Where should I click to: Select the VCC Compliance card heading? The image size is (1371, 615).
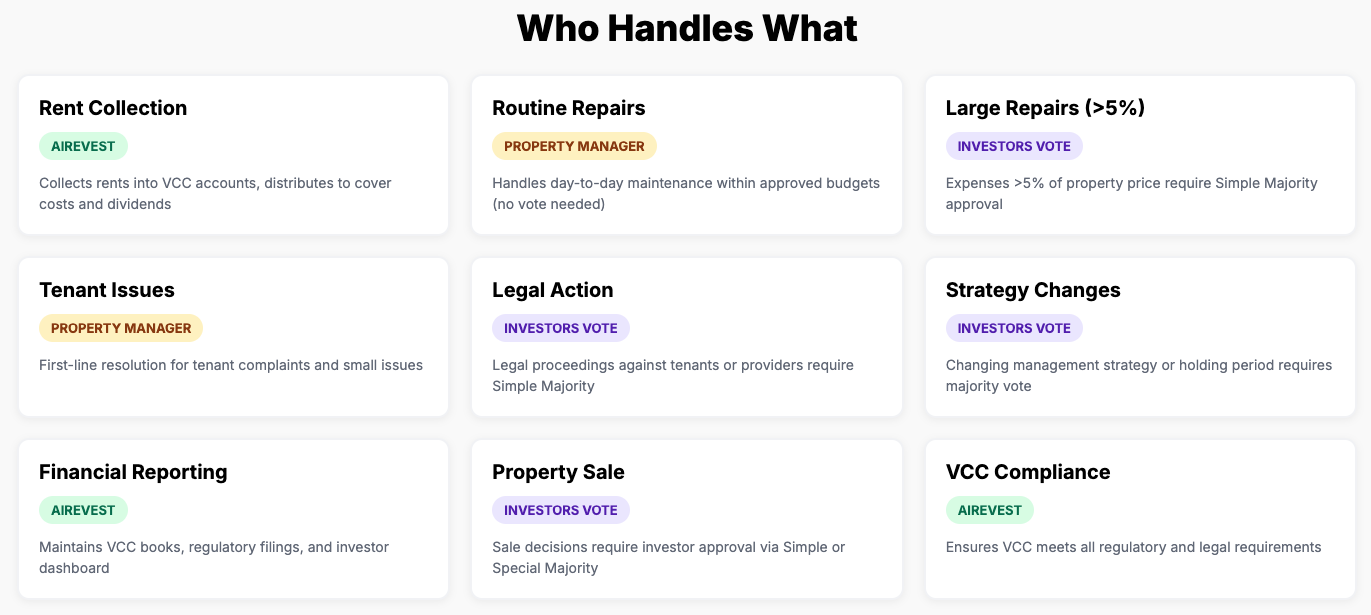point(1028,472)
